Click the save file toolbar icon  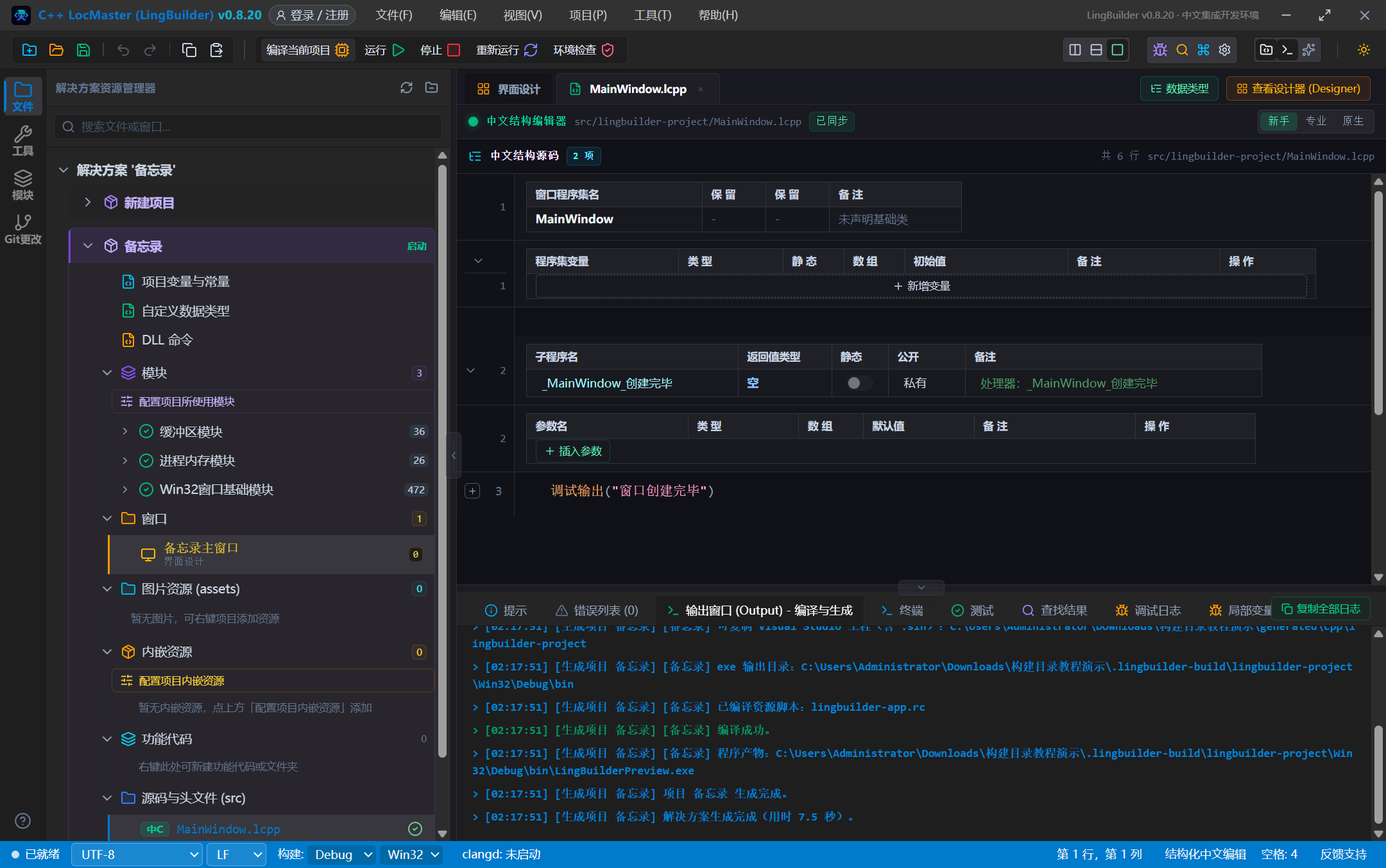pos(83,50)
